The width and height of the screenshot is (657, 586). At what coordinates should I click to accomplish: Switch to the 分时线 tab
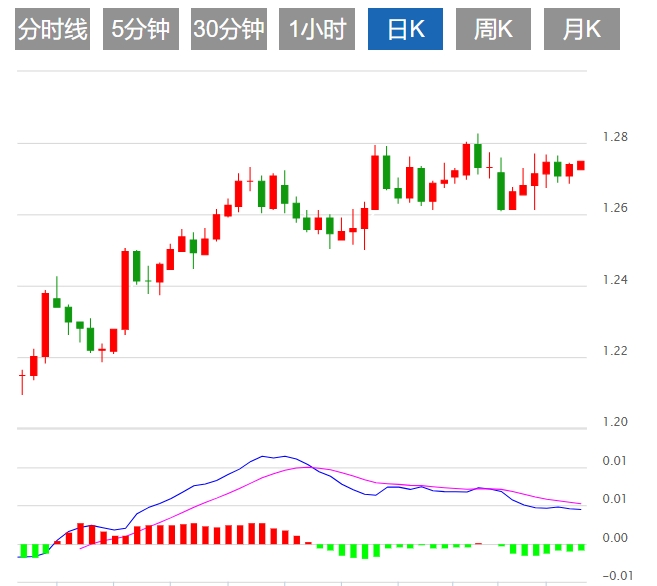pyautogui.click(x=53, y=30)
